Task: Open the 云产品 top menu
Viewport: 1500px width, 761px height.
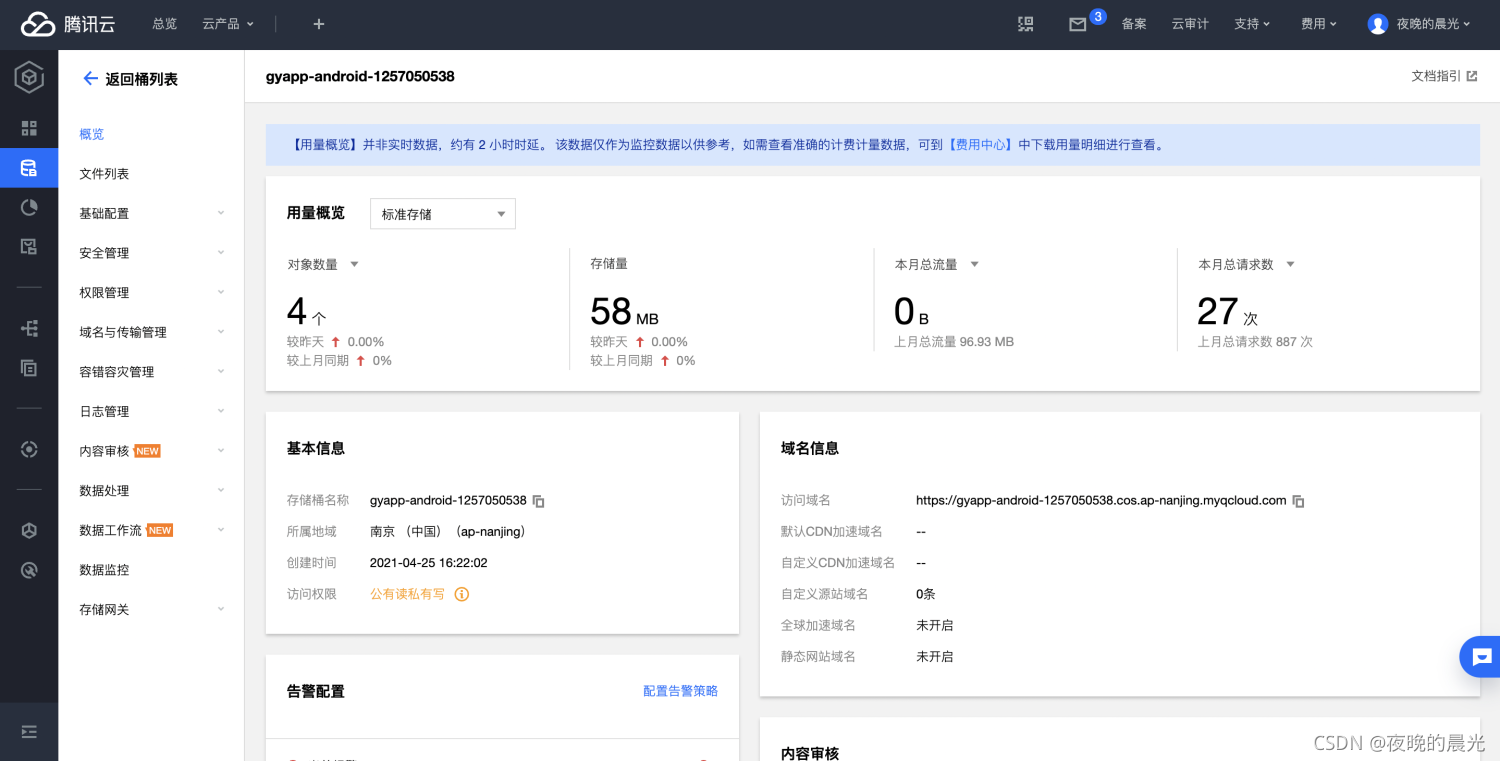Action: click(x=228, y=24)
